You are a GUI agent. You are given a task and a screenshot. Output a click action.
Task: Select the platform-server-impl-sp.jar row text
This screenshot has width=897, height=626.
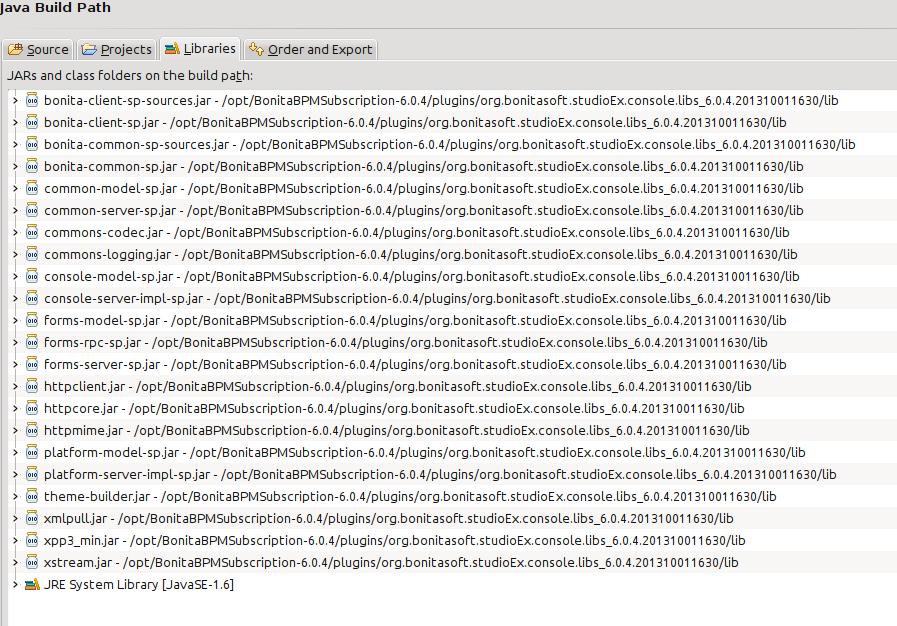[x=440, y=474]
